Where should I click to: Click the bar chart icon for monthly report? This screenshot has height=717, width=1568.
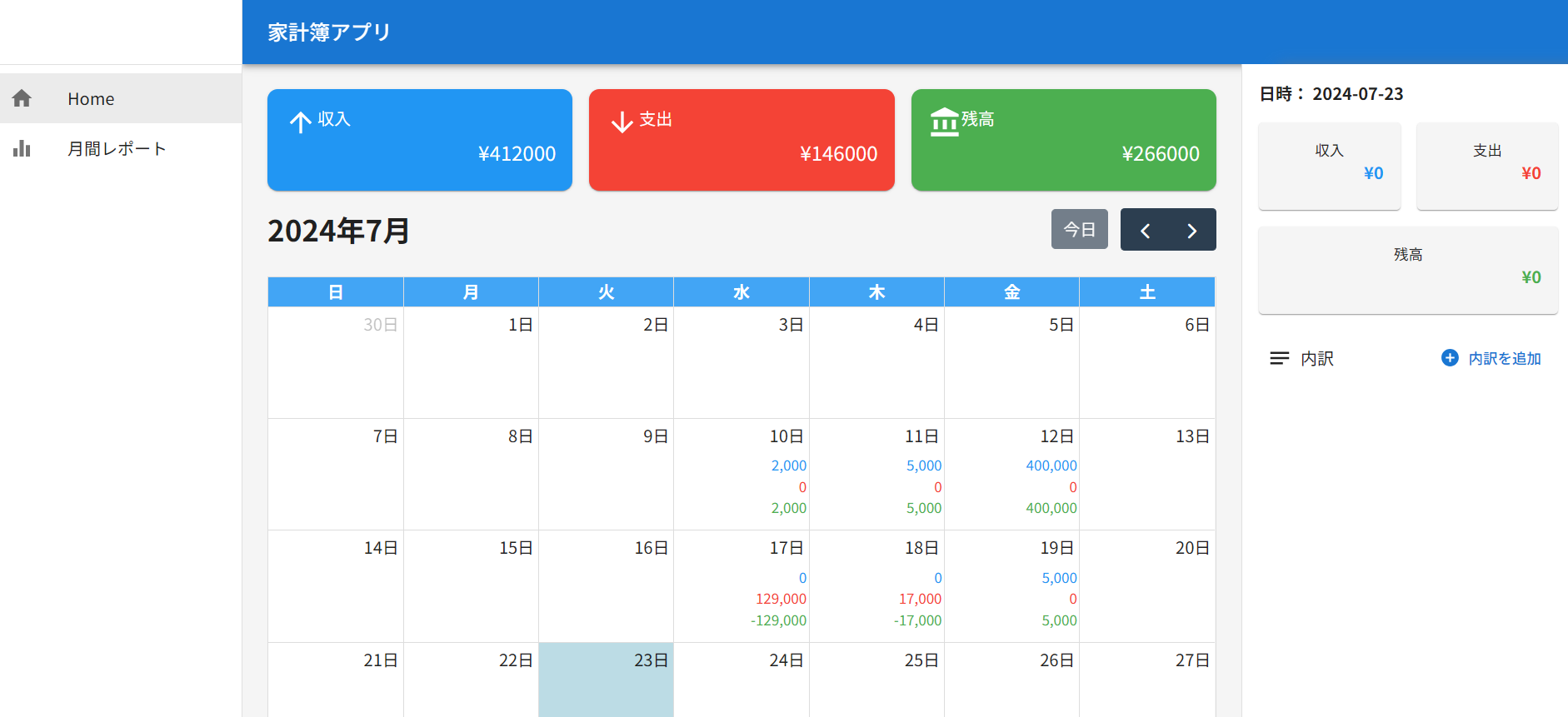pos(22,148)
